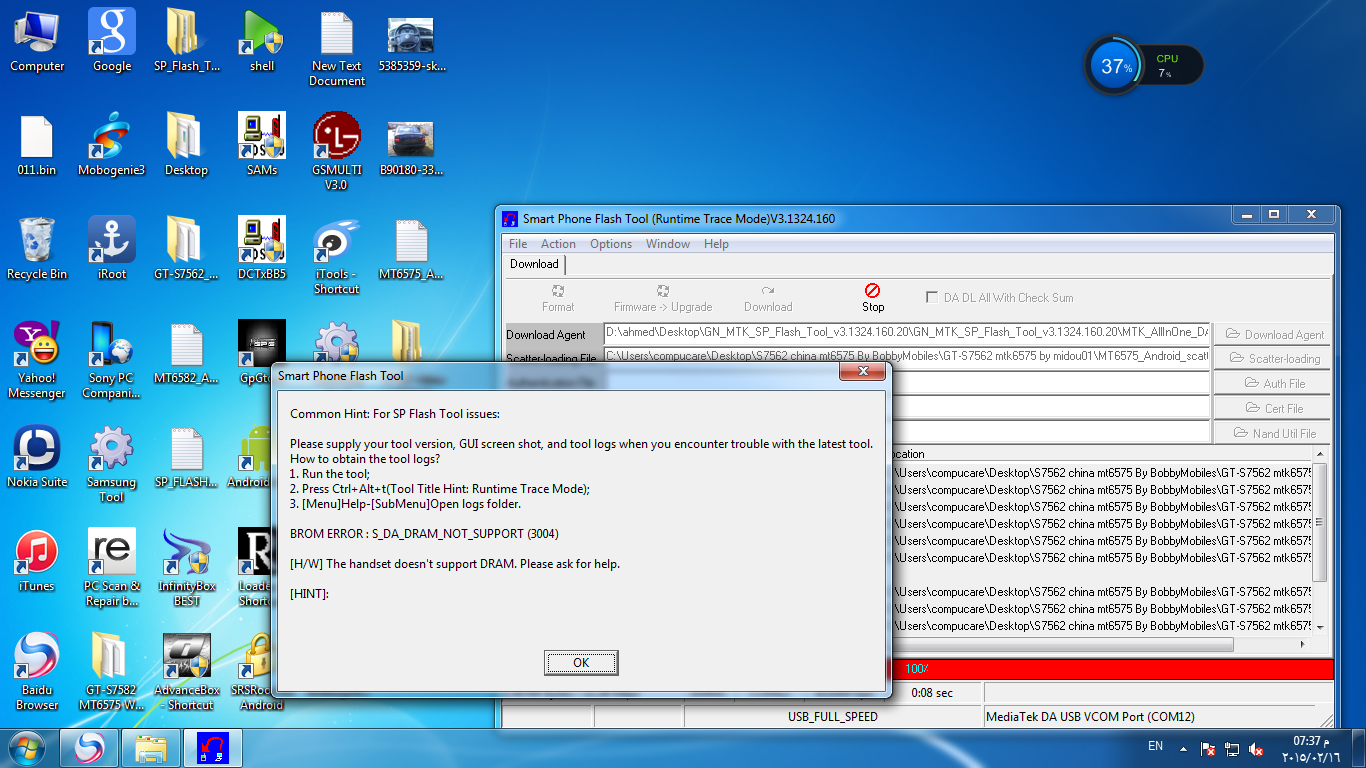Click the volume speaker tray icon
The image size is (1366, 768).
point(1256,749)
